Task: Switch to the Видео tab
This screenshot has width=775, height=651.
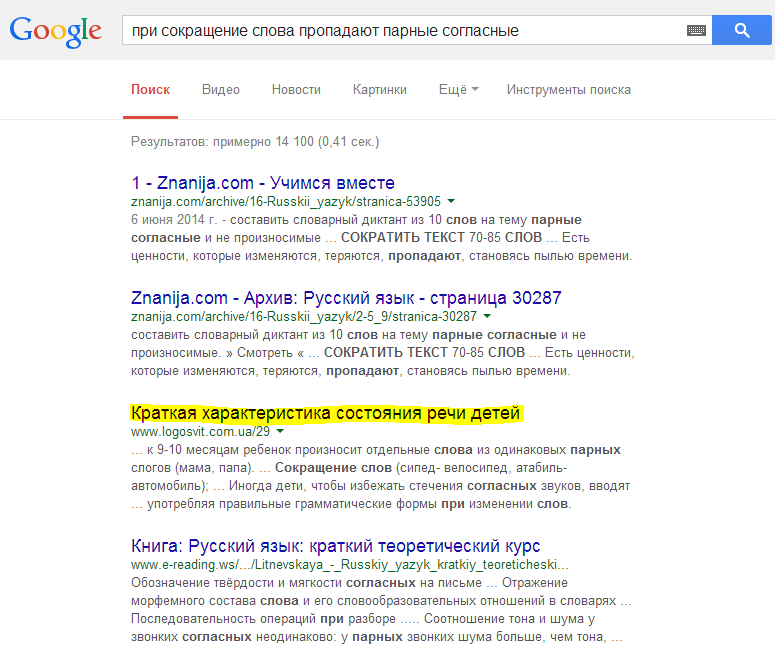Action: click(220, 89)
